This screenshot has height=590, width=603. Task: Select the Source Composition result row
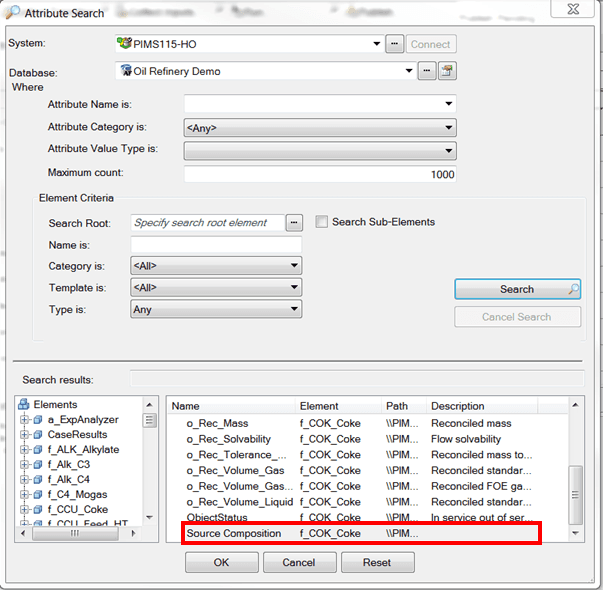point(361,533)
